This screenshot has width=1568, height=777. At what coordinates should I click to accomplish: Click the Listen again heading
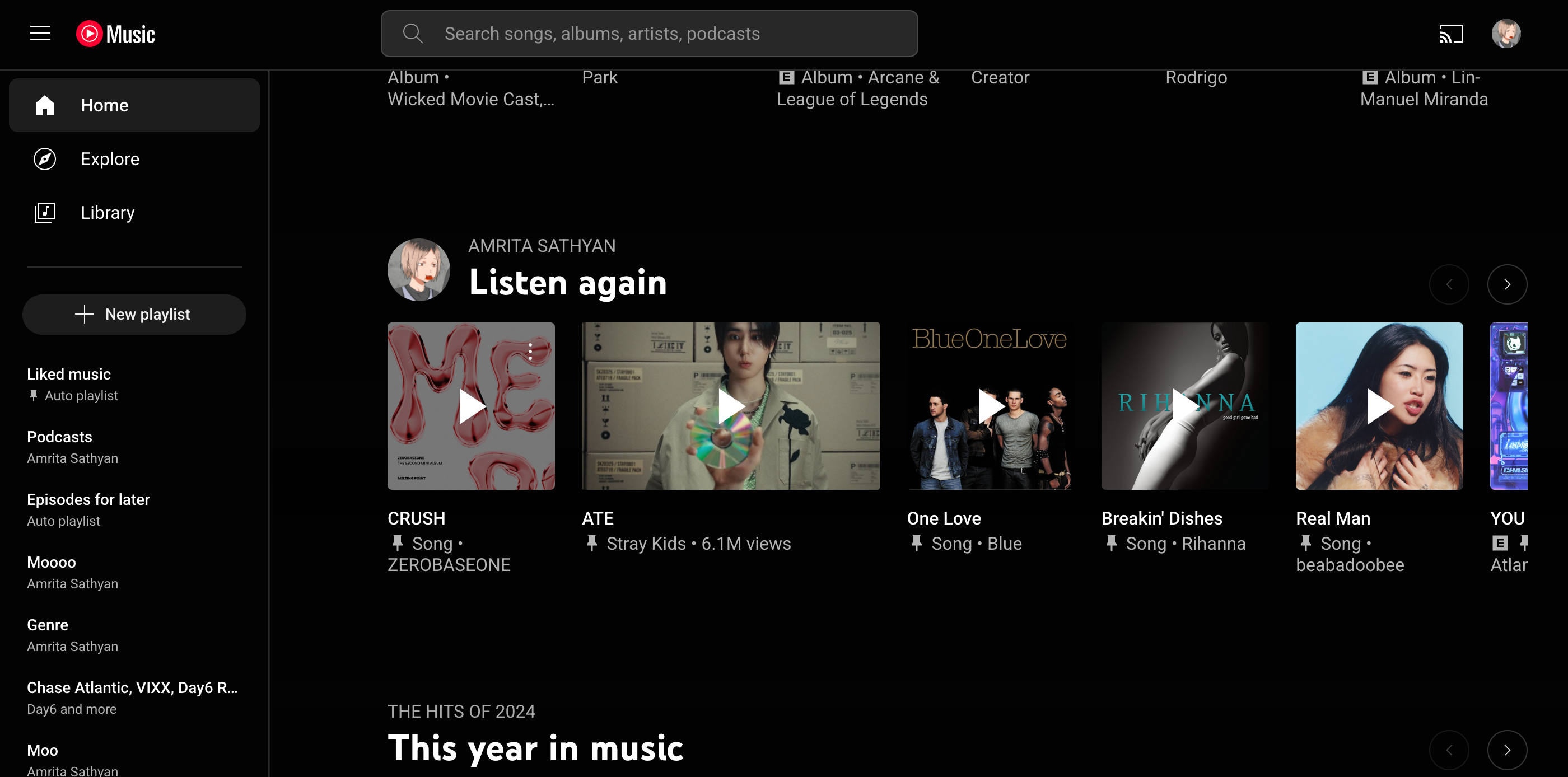tap(568, 283)
